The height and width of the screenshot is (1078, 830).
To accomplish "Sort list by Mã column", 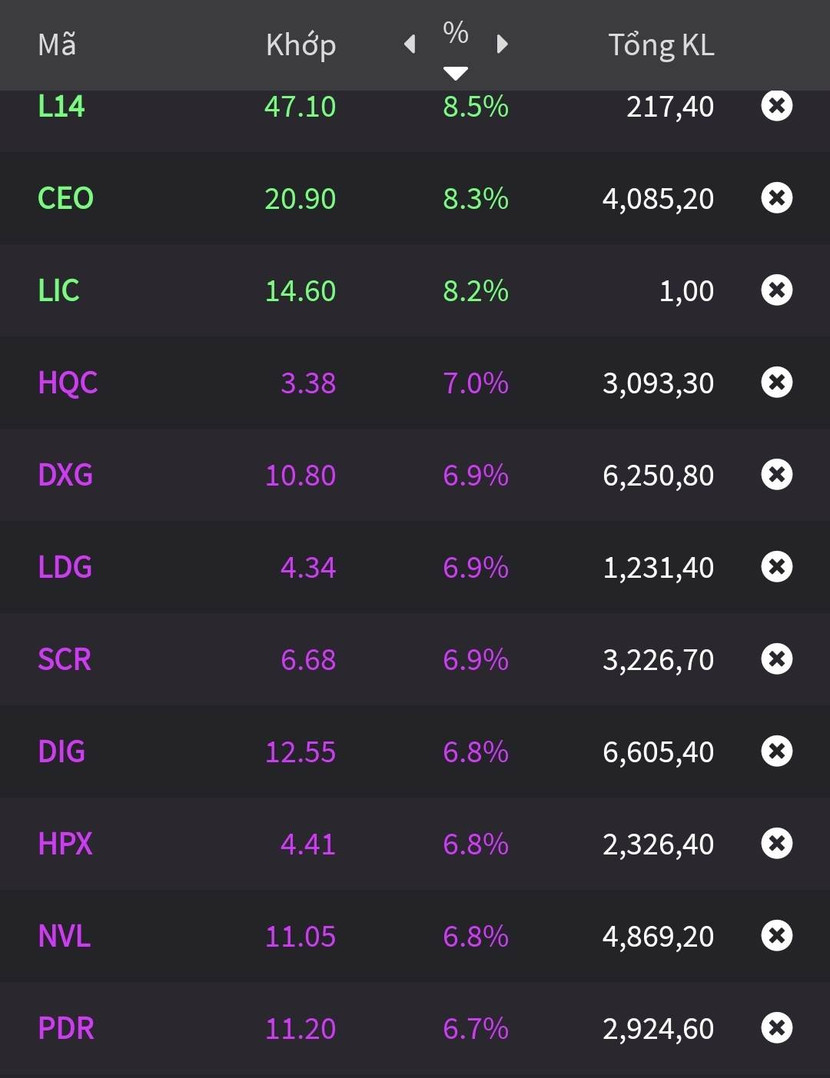I will [x=57, y=45].
